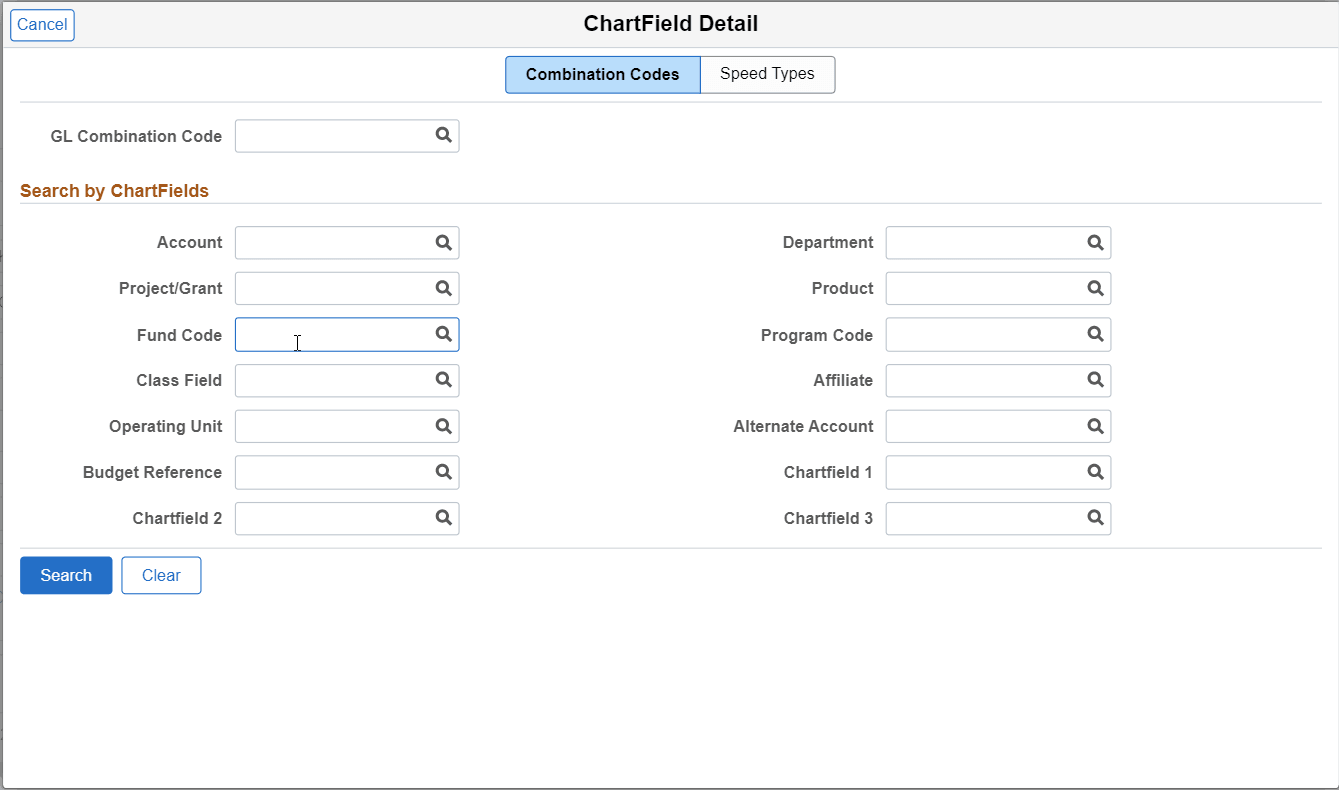1339x790 pixels.
Task: Open the Chartfield 3 lookup icon
Action: click(1096, 518)
